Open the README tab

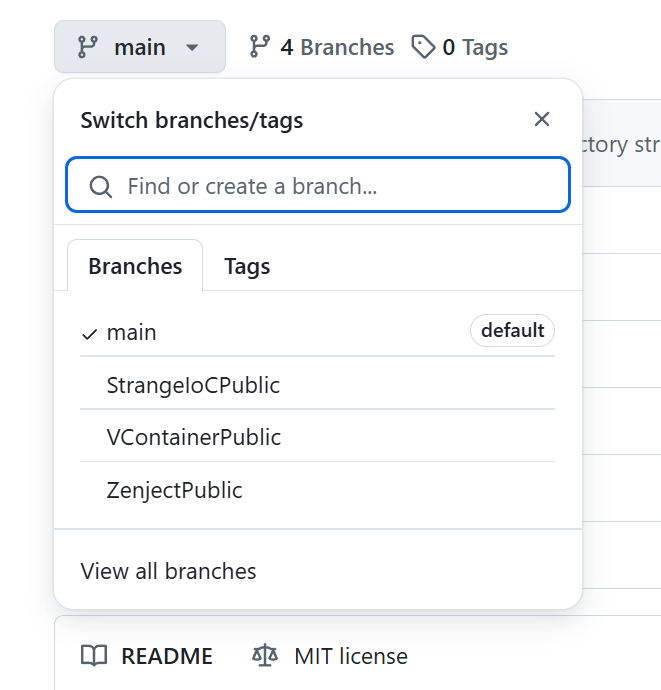(147, 656)
